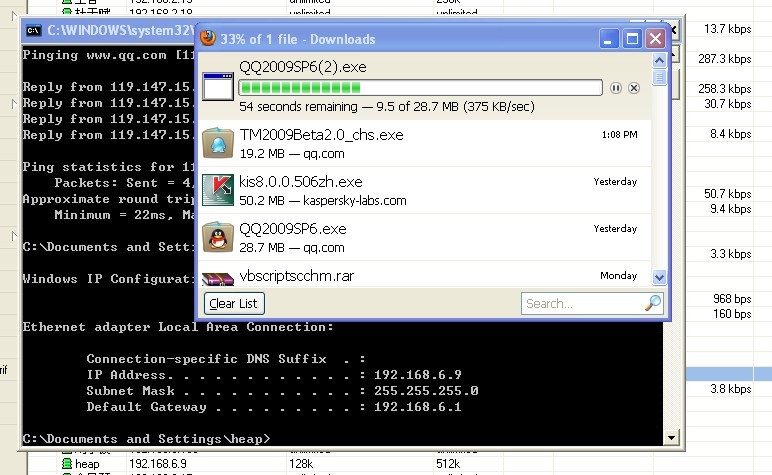
Task: Click the TM2009Beta2.0_chs.exe icon
Action: click(x=218, y=143)
